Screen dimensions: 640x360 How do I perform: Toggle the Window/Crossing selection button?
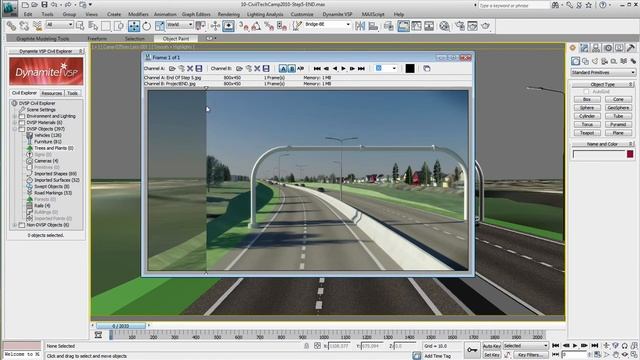pyautogui.click(x=119, y=26)
